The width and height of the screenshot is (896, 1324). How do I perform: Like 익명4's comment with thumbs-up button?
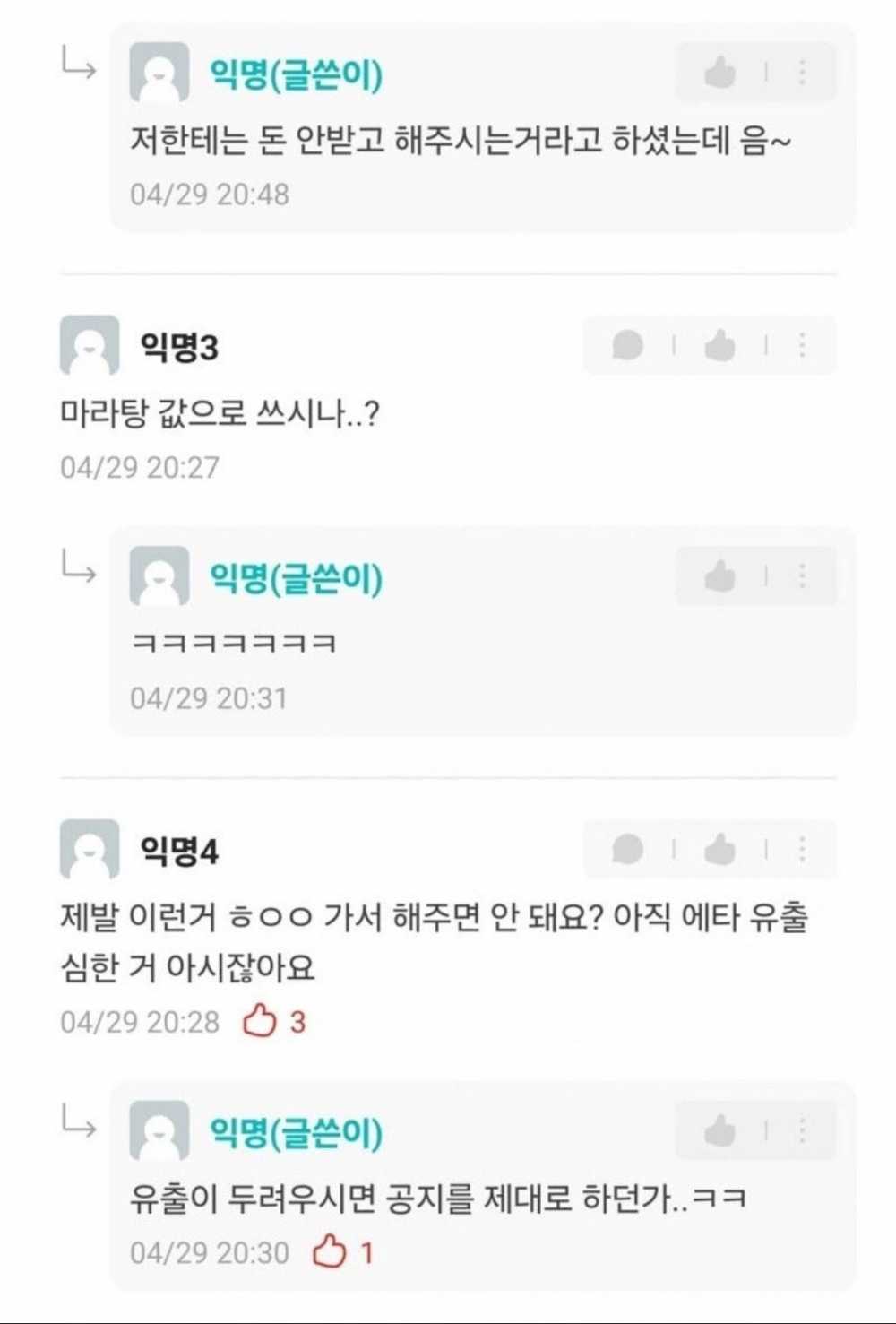719,849
